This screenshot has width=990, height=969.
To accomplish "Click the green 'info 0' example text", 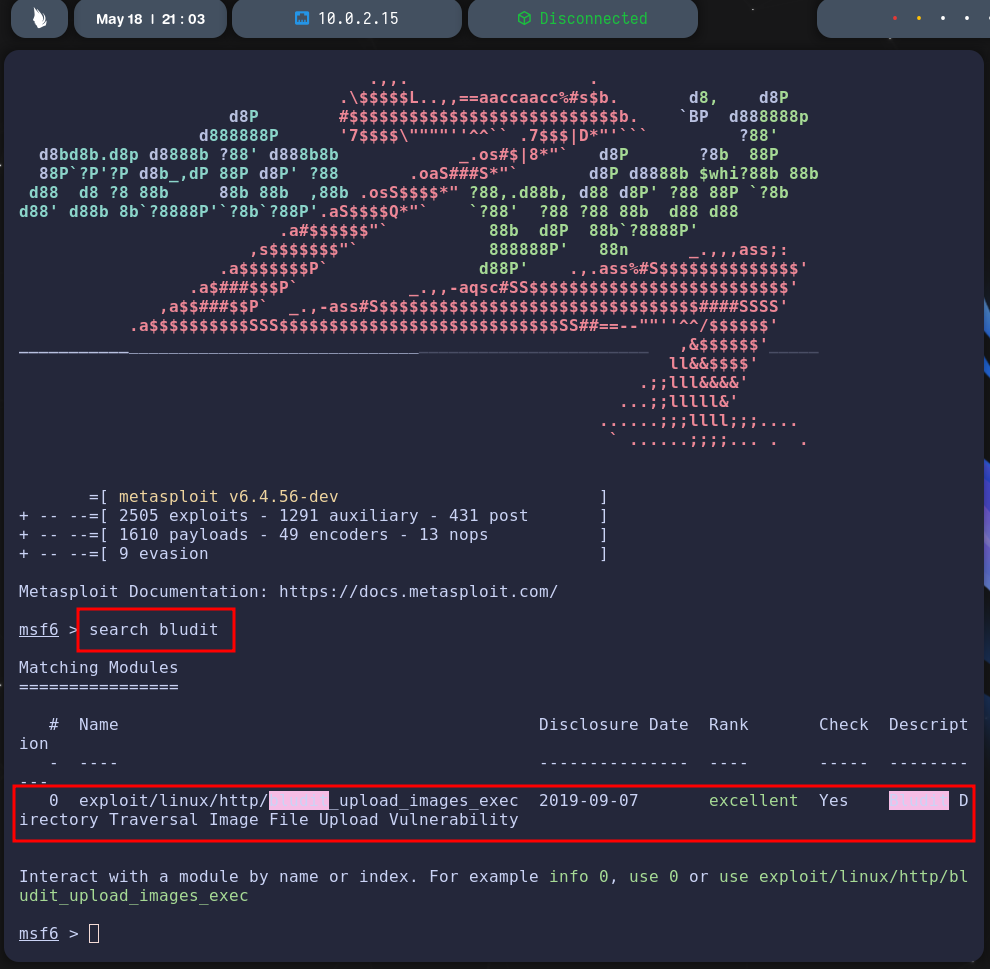I will click(x=578, y=876).
